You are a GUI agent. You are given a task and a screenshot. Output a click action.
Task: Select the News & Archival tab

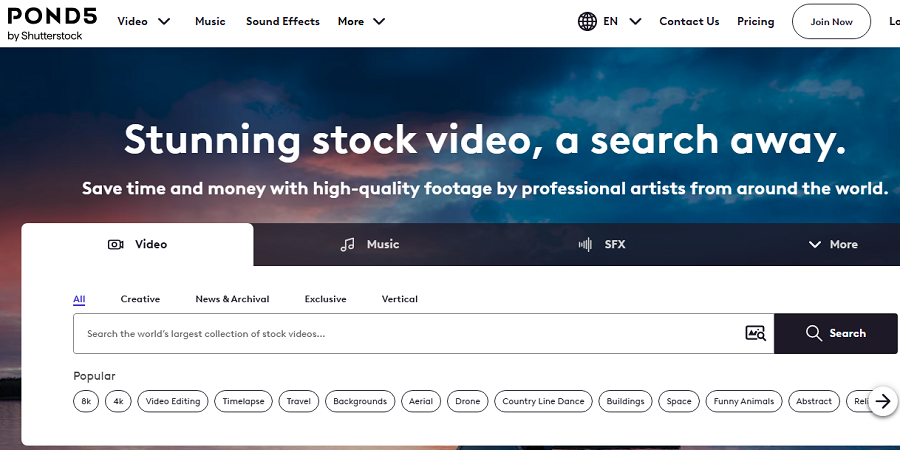click(x=232, y=299)
